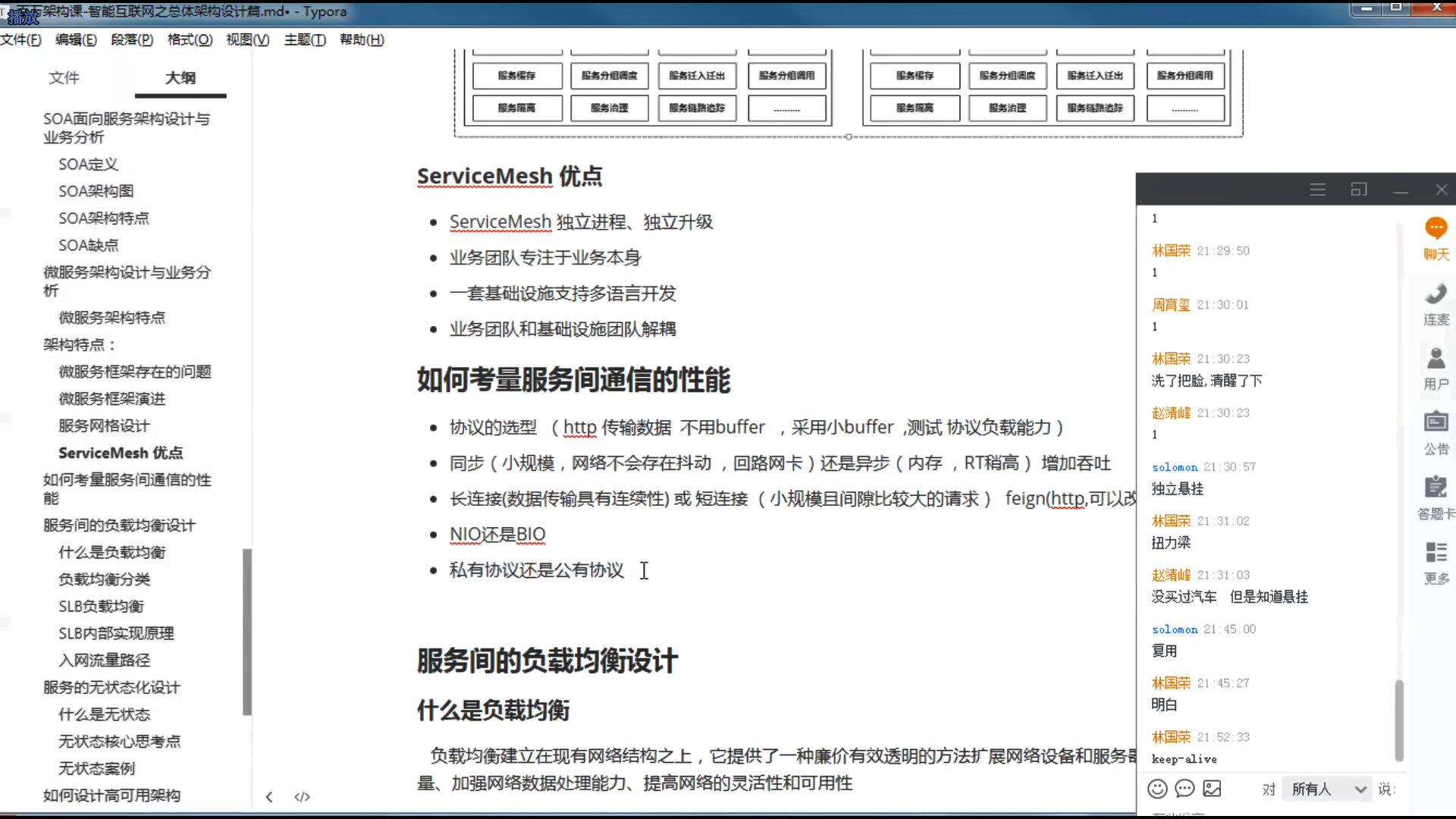Open the 公告 announcement icon

pos(1436,422)
